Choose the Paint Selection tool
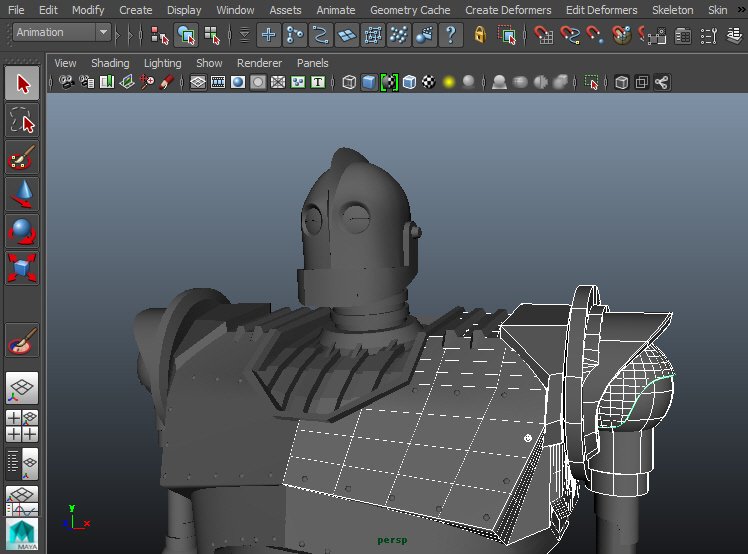Image resolution: width=748 pixels, height=554 pixels. tap(22, 157)
